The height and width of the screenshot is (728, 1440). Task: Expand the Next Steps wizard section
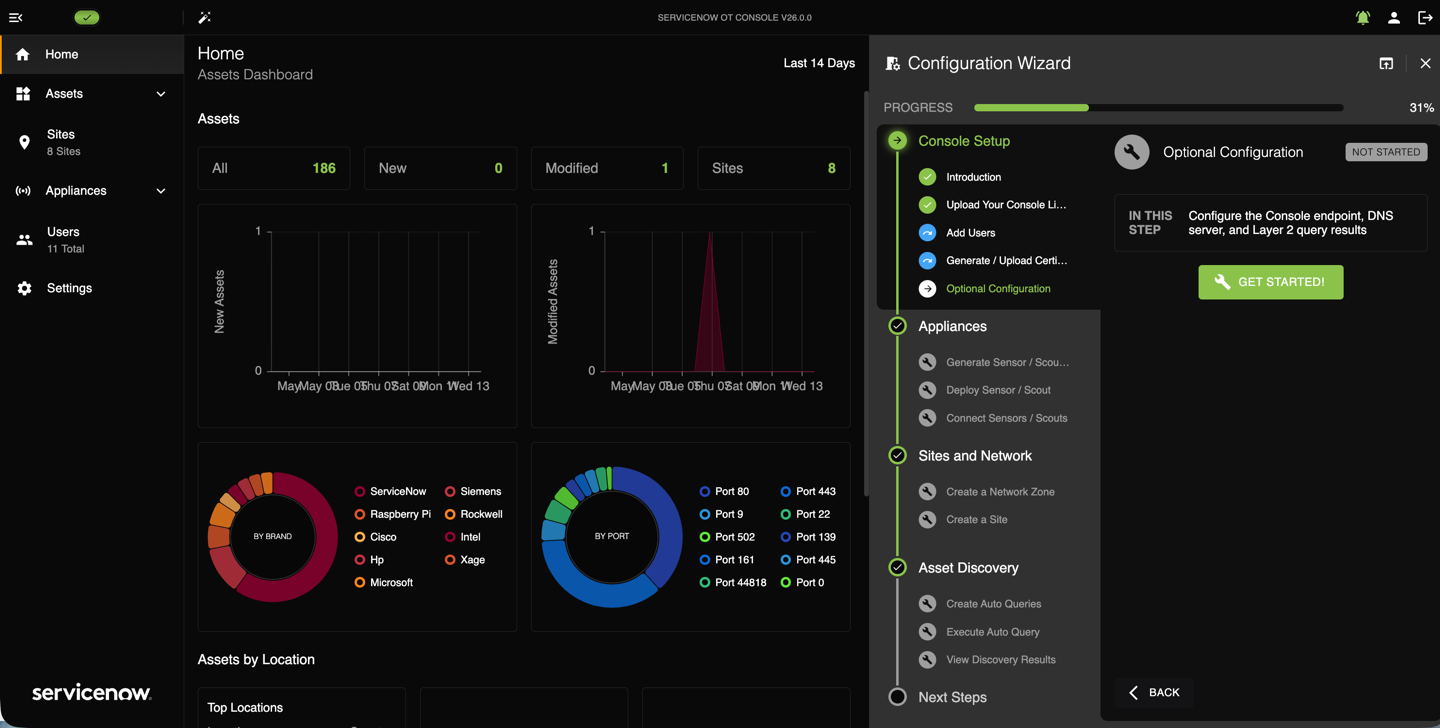952,697
